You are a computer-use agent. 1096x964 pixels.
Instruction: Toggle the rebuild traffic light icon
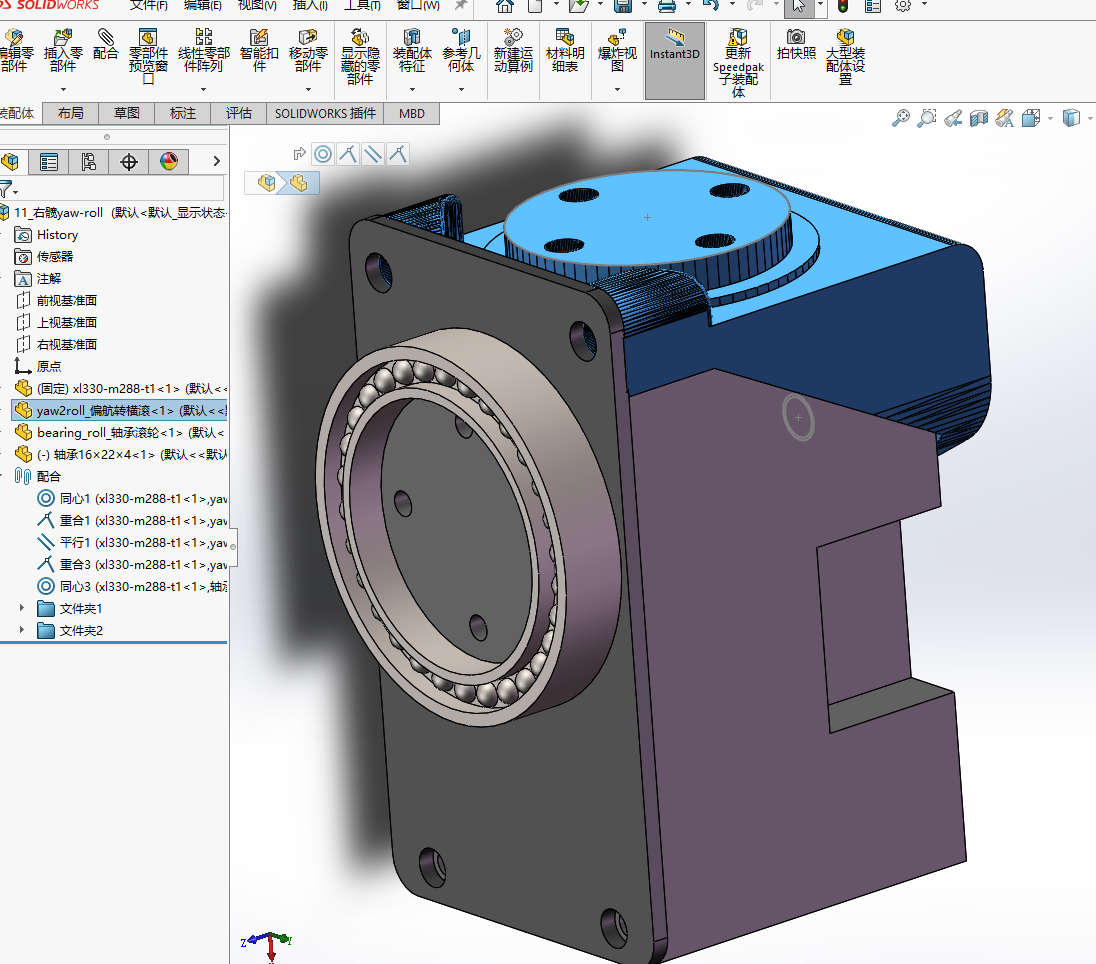click(x=844, y=6)
